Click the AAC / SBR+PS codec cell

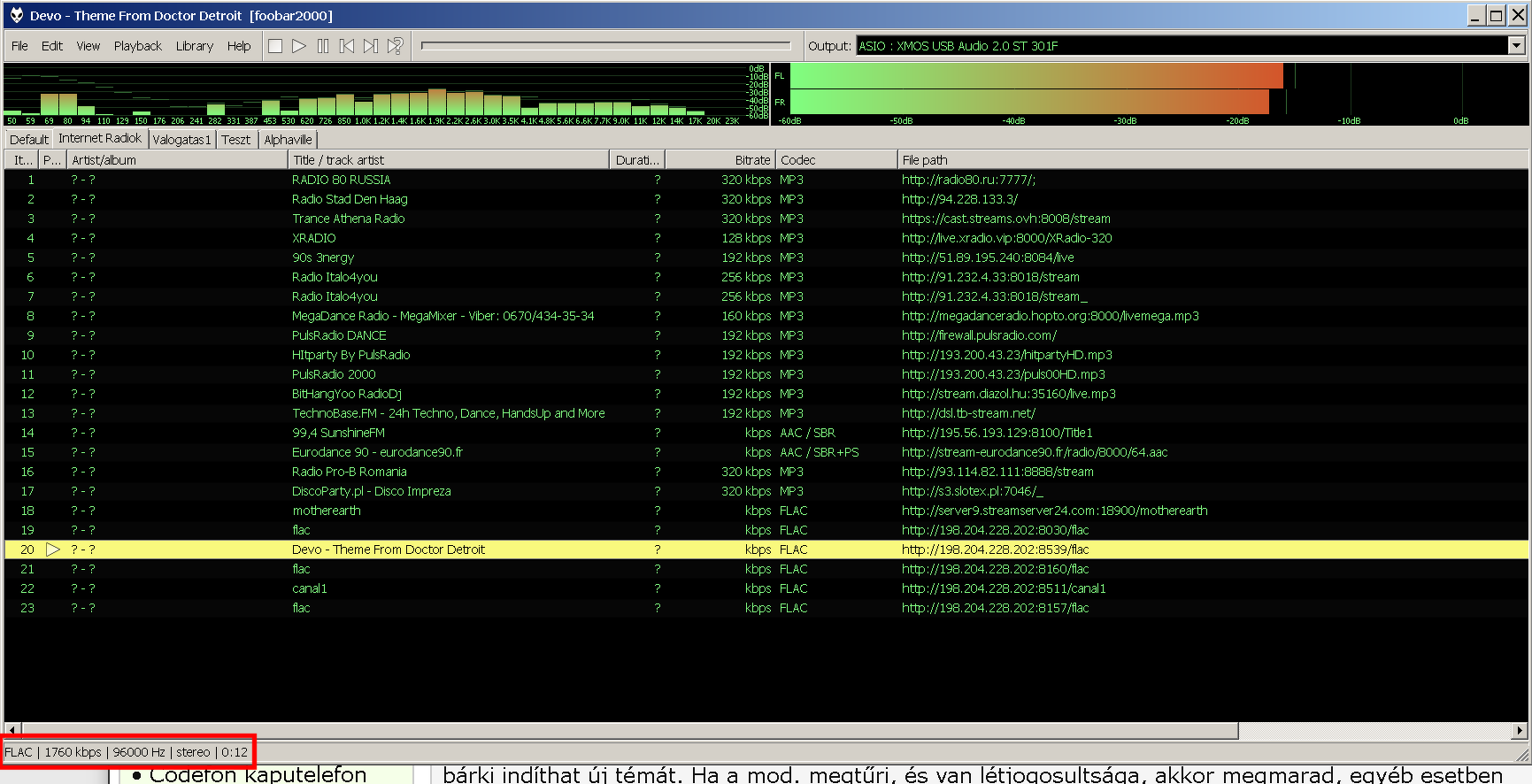819,452
